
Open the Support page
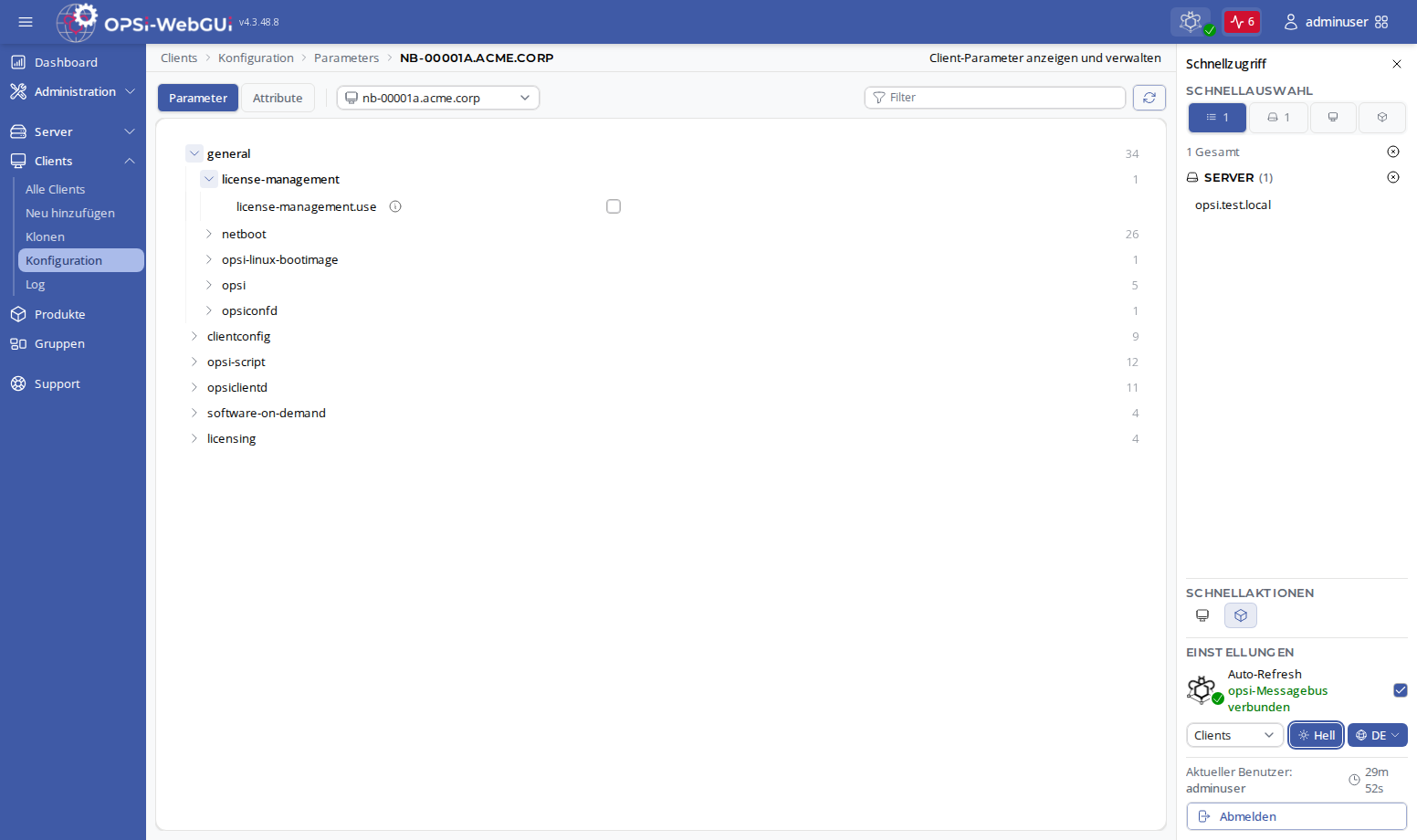[57, 383]
